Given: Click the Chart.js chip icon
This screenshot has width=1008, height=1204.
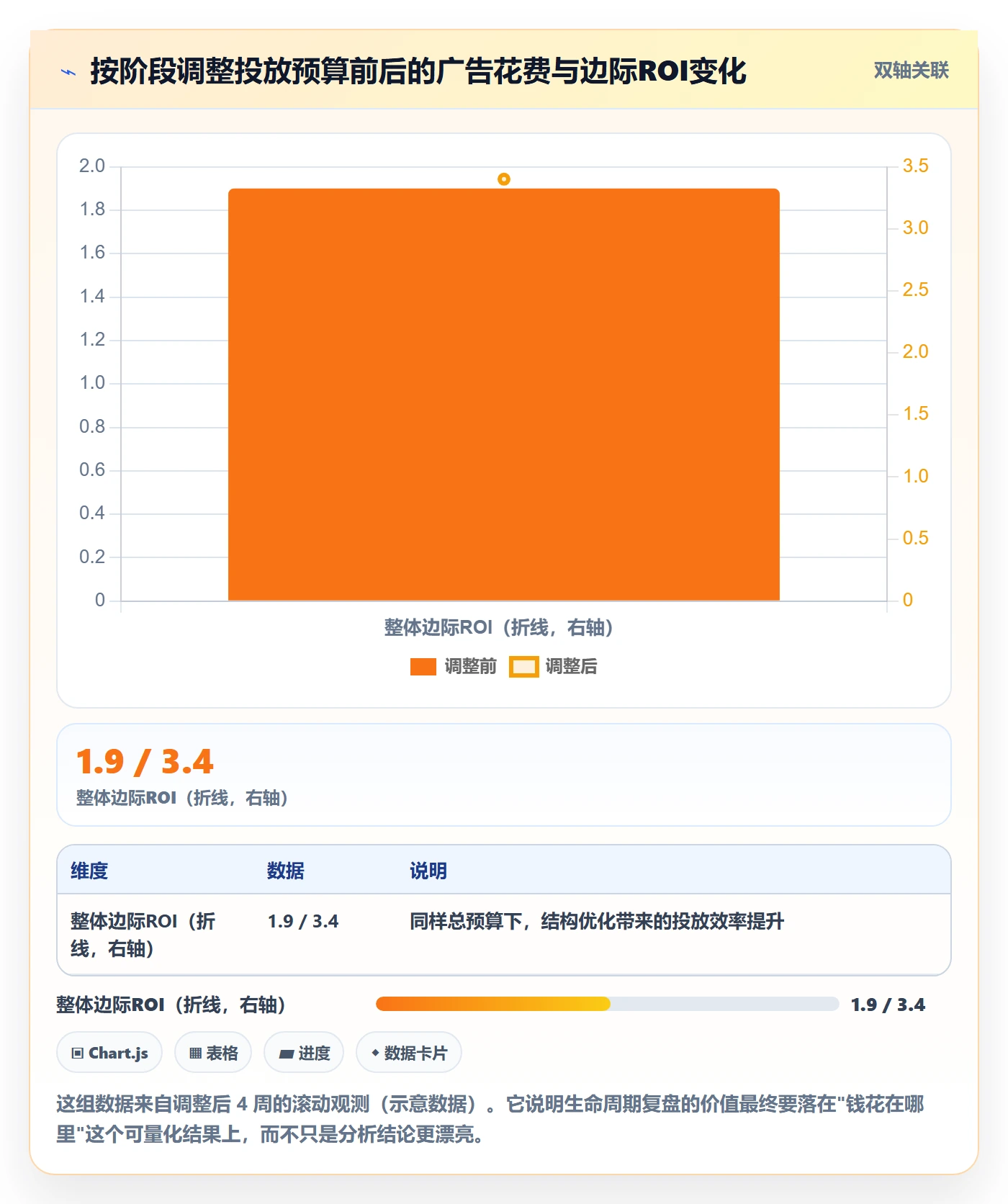Looking at the screenshot, I should click(x=78, y=1053).
